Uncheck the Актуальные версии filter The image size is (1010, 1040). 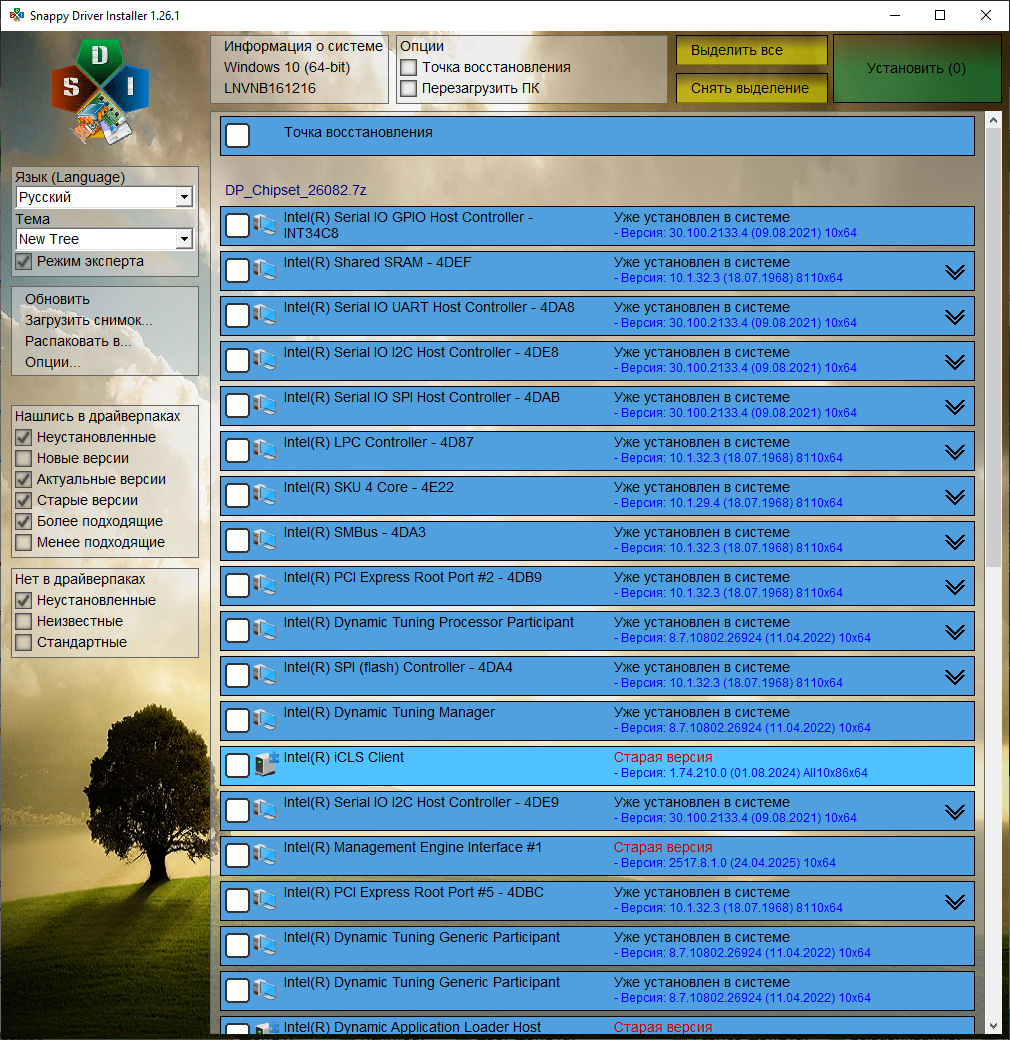(x=24, y=480)
